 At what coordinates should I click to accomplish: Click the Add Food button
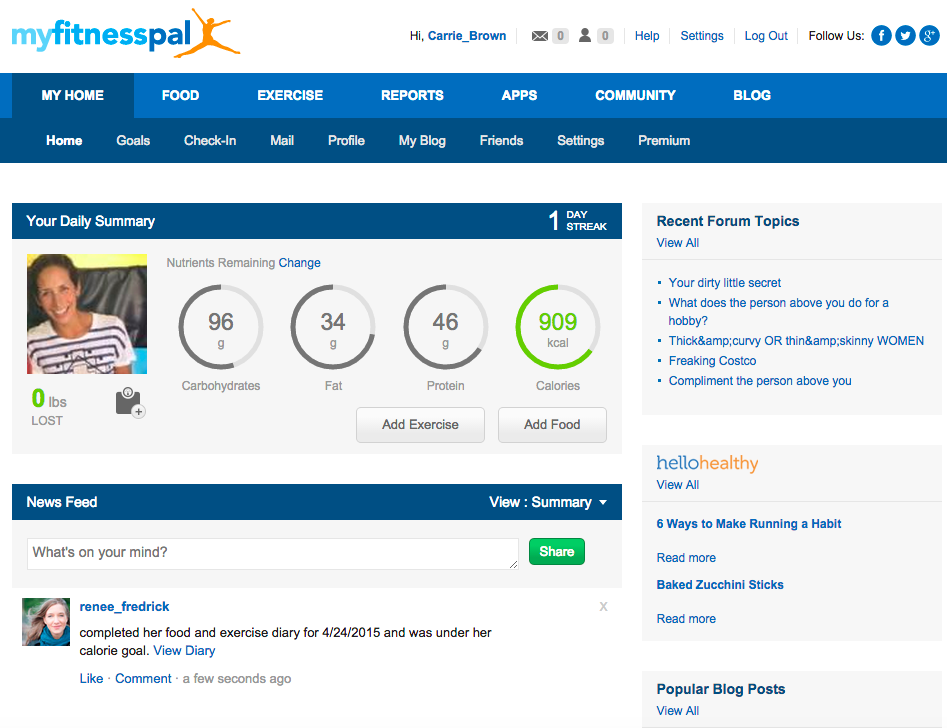pos(552,425)
